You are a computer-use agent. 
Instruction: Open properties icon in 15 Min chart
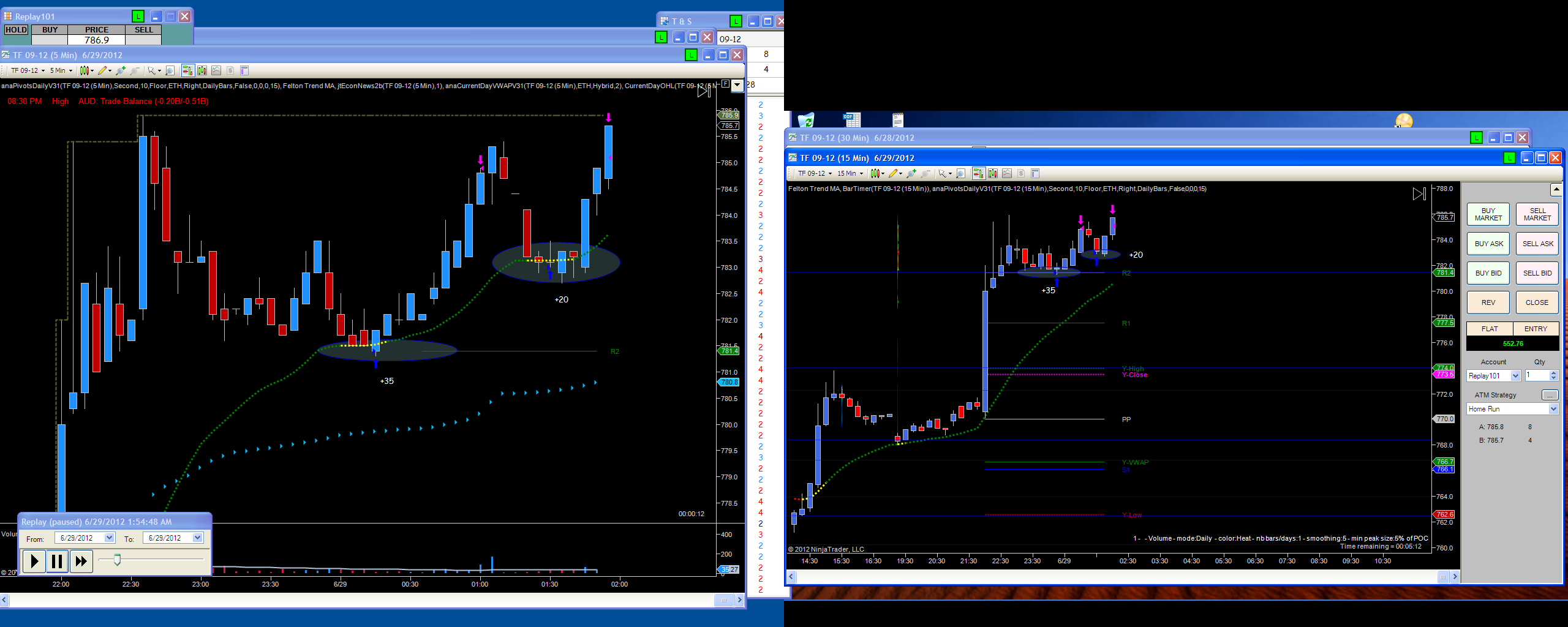tap(1035, 173)
